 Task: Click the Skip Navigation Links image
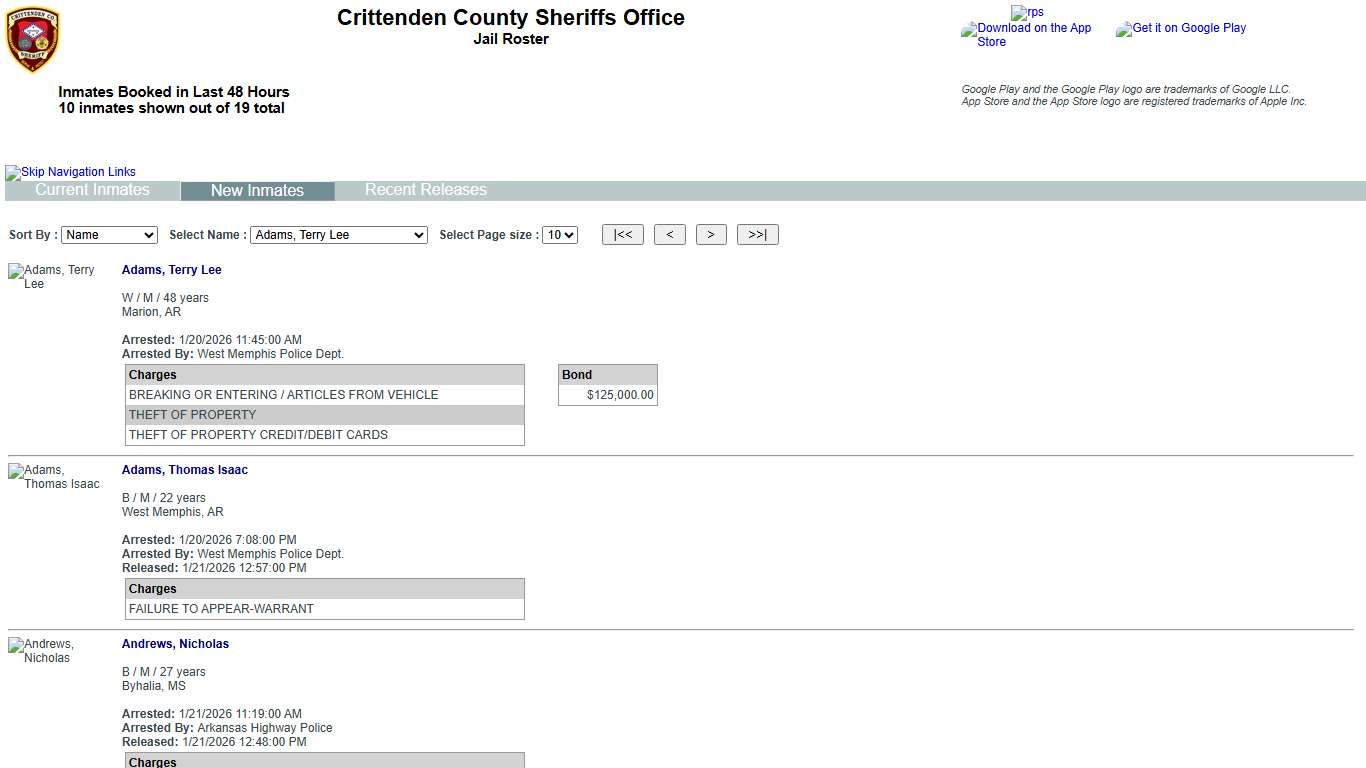(x=70, y=172)
